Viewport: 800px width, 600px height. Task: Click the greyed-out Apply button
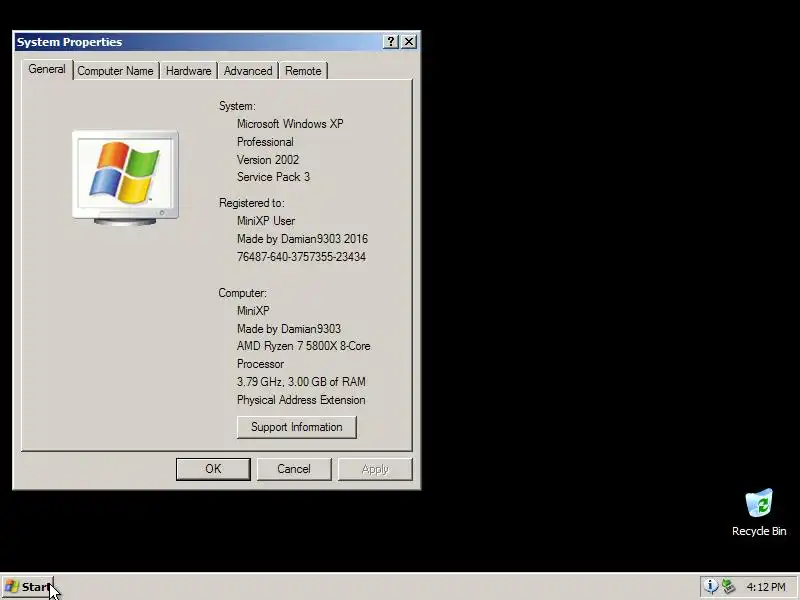point(375,469)
